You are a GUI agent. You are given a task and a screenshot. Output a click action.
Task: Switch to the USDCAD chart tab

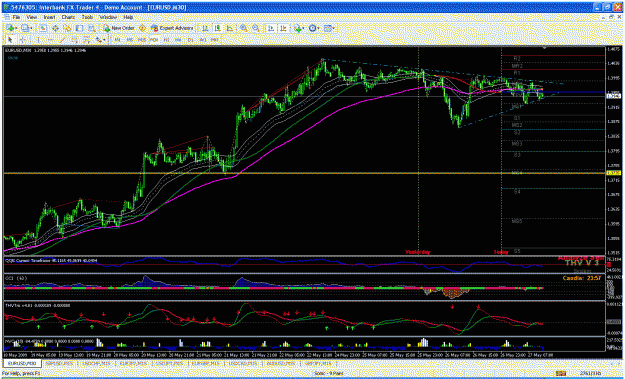[242, 363]
